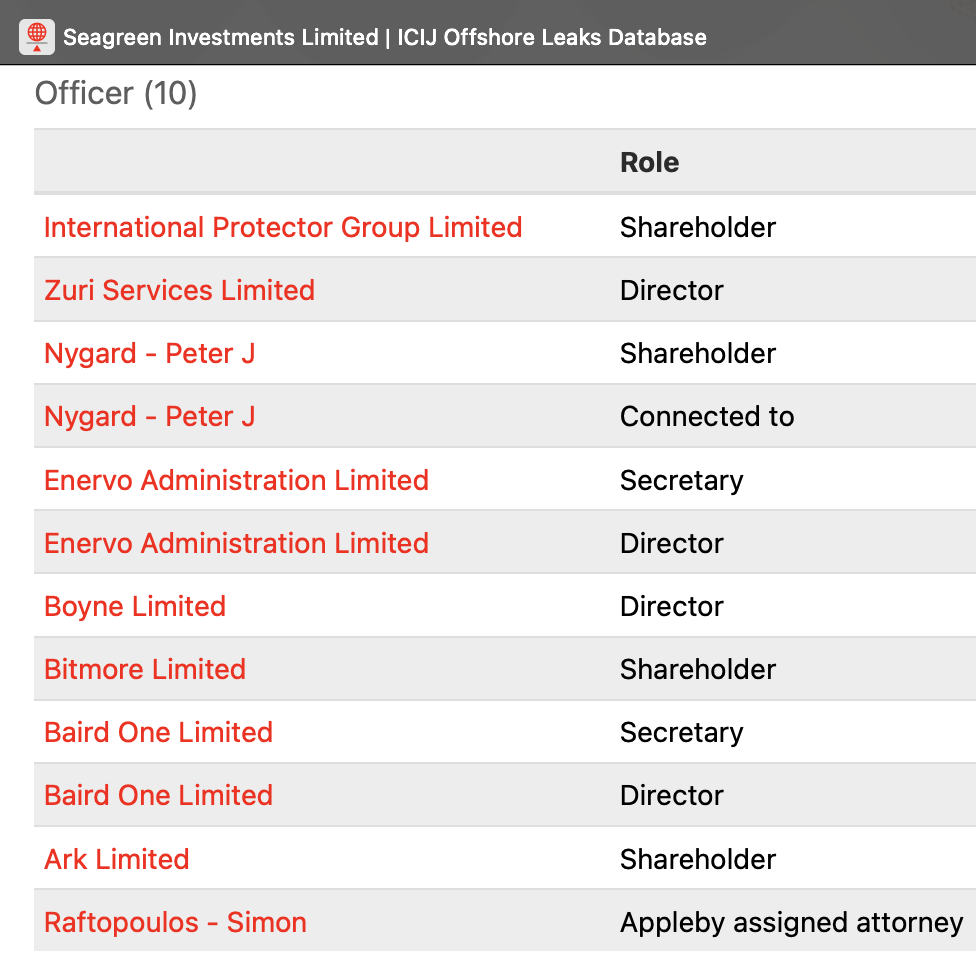976x968 pixels.
Task: Click the Connected to role cell
Action: click(x=707, y=416)
